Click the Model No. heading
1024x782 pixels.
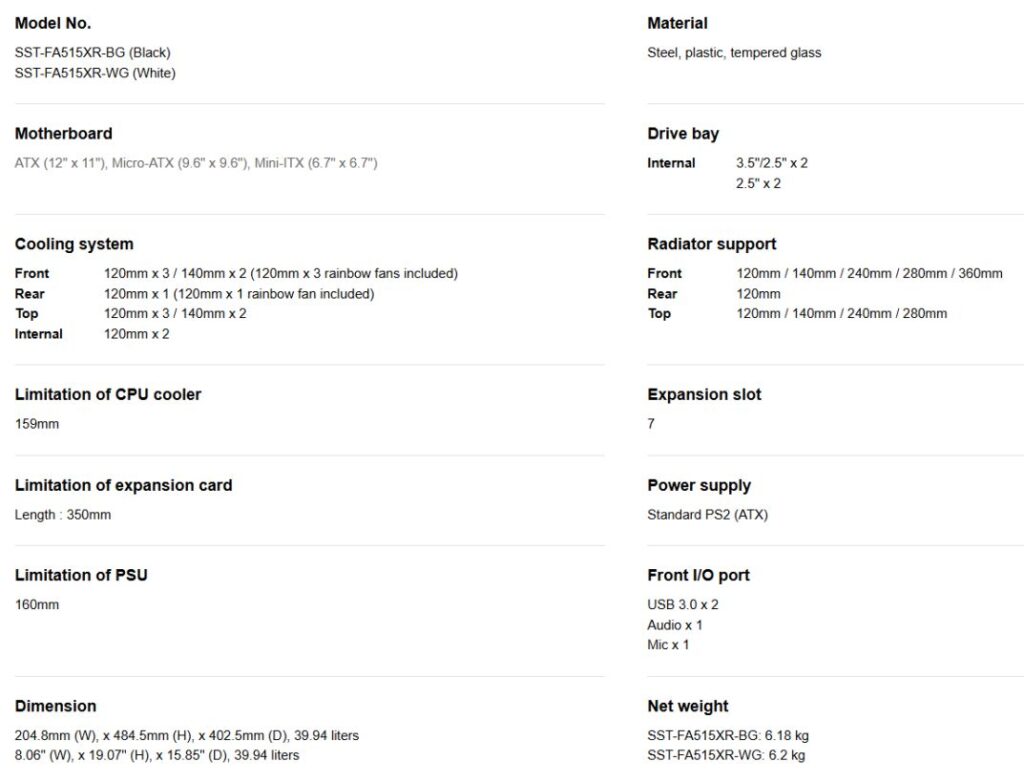tap(53, 23)
